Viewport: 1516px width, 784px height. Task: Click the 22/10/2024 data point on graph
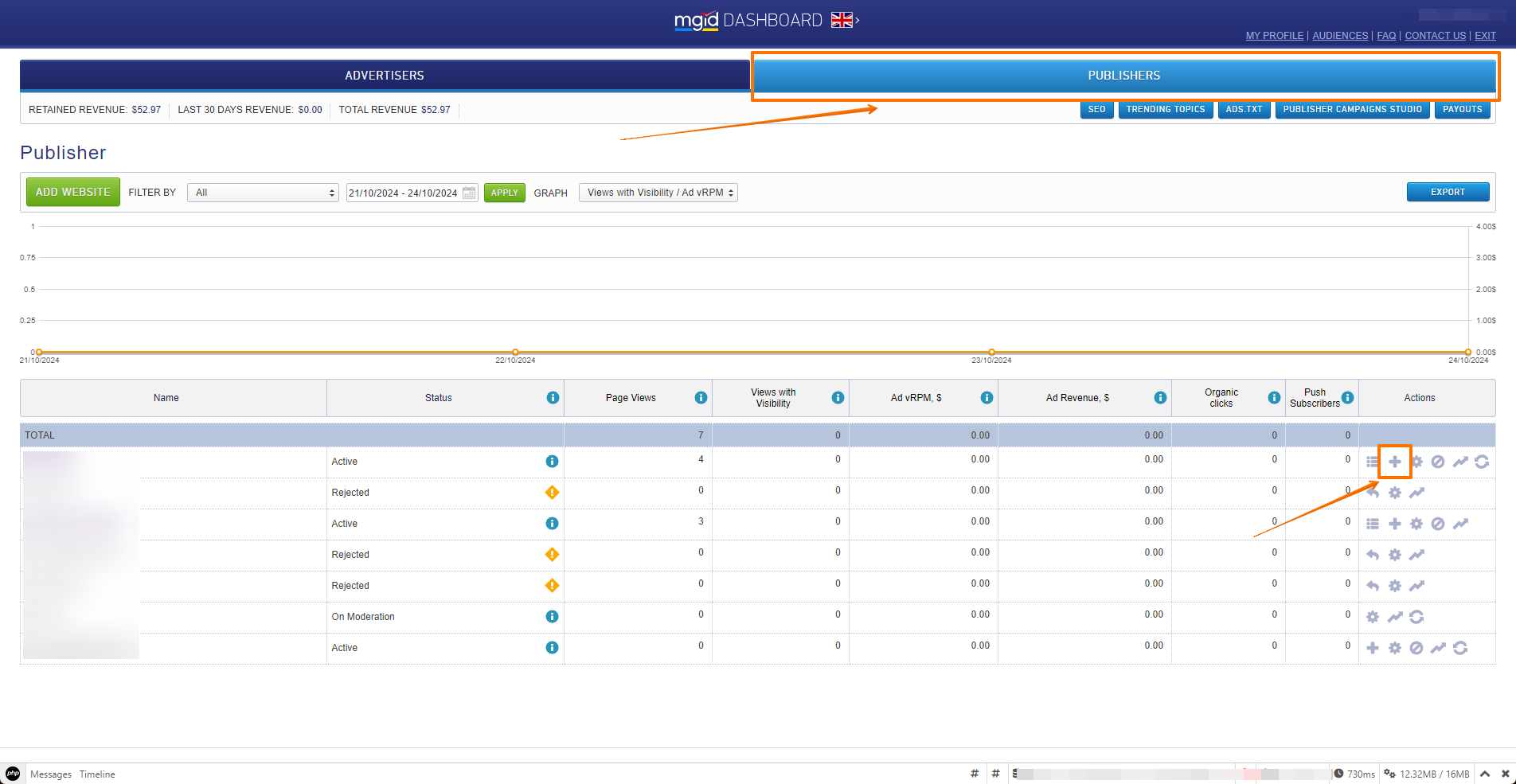point(515,352)
